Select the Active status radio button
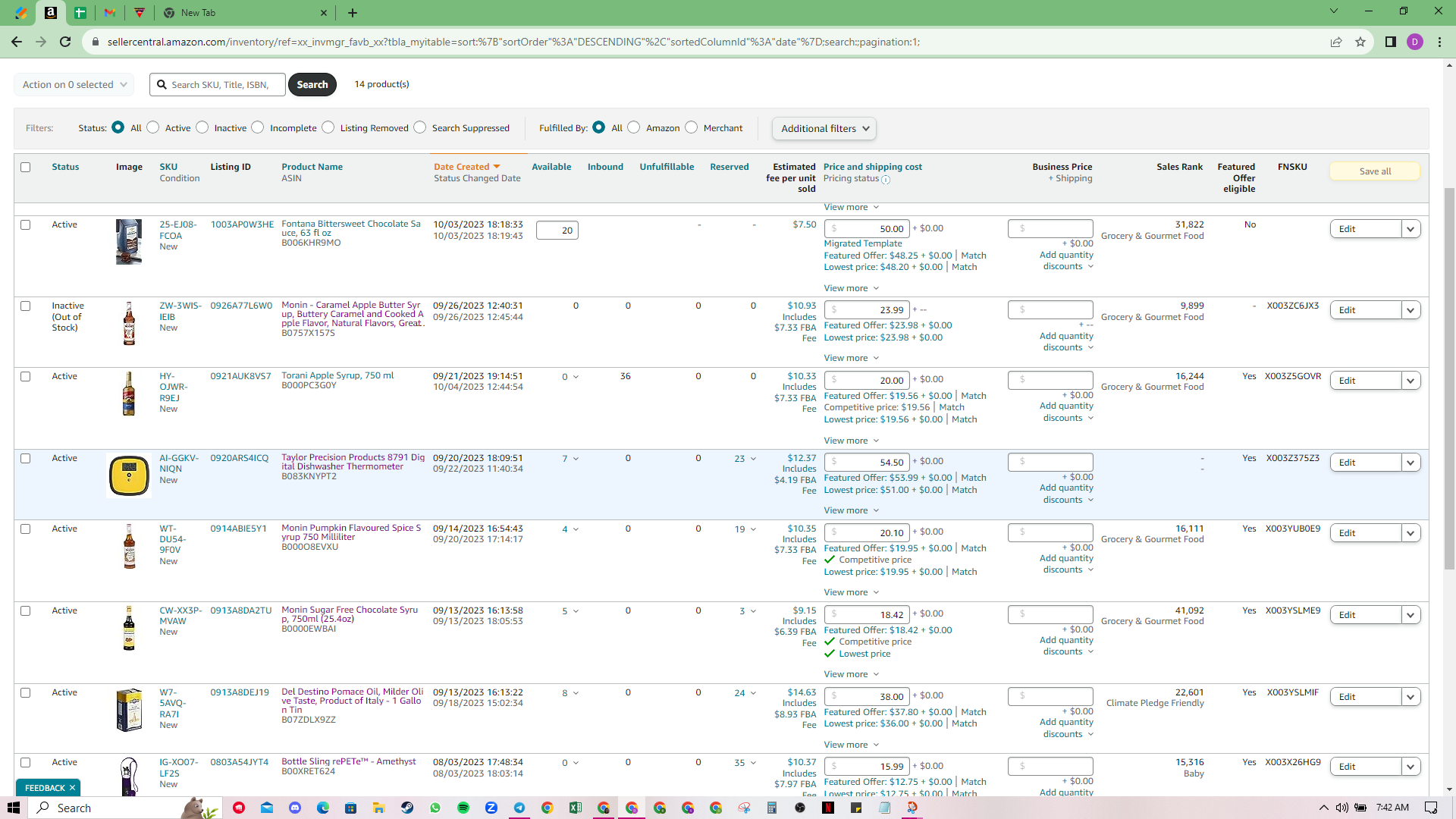This screenshot has height=819, width=1456. coord(153,127)
